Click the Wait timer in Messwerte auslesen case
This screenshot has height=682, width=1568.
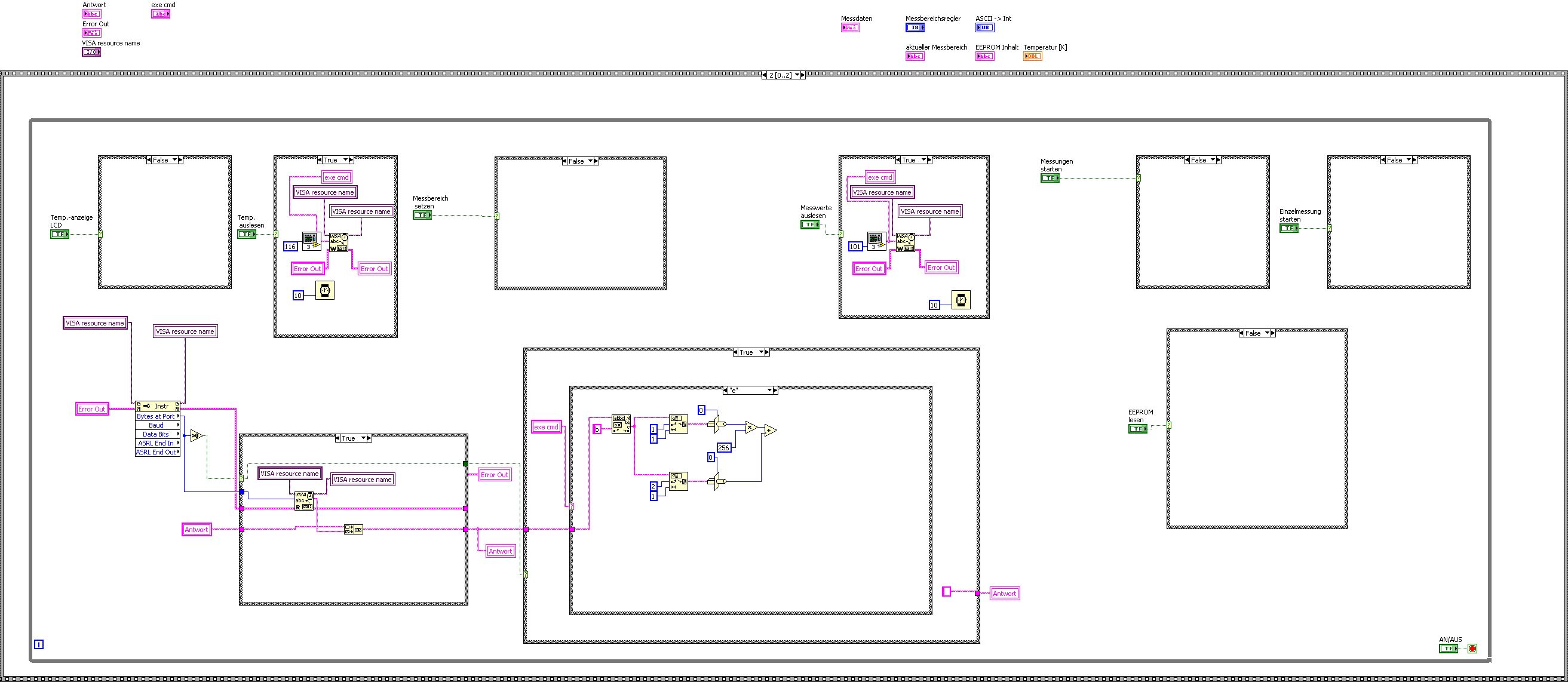[x=961, y=300]
